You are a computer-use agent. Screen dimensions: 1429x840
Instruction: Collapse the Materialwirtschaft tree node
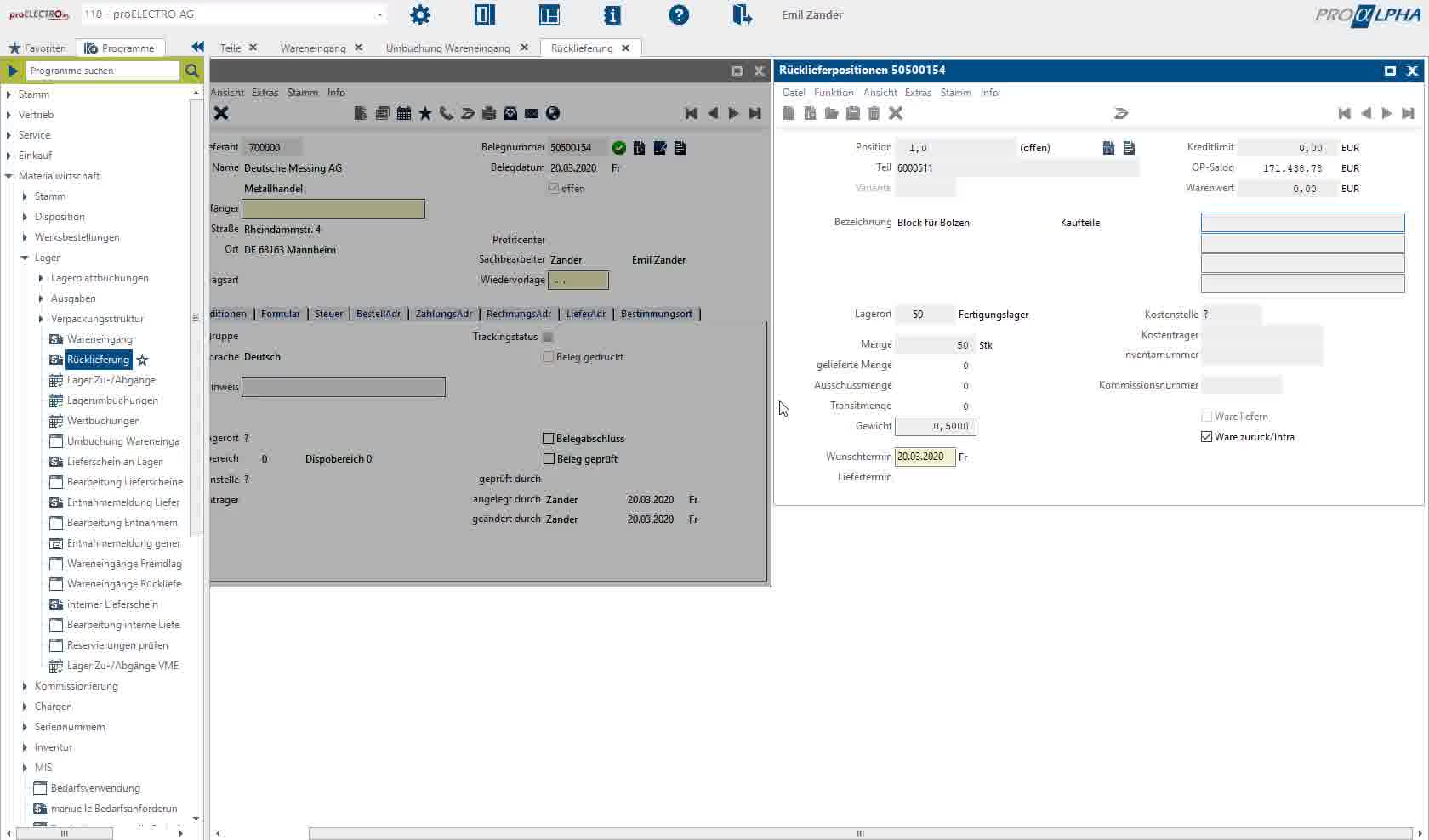9,176
